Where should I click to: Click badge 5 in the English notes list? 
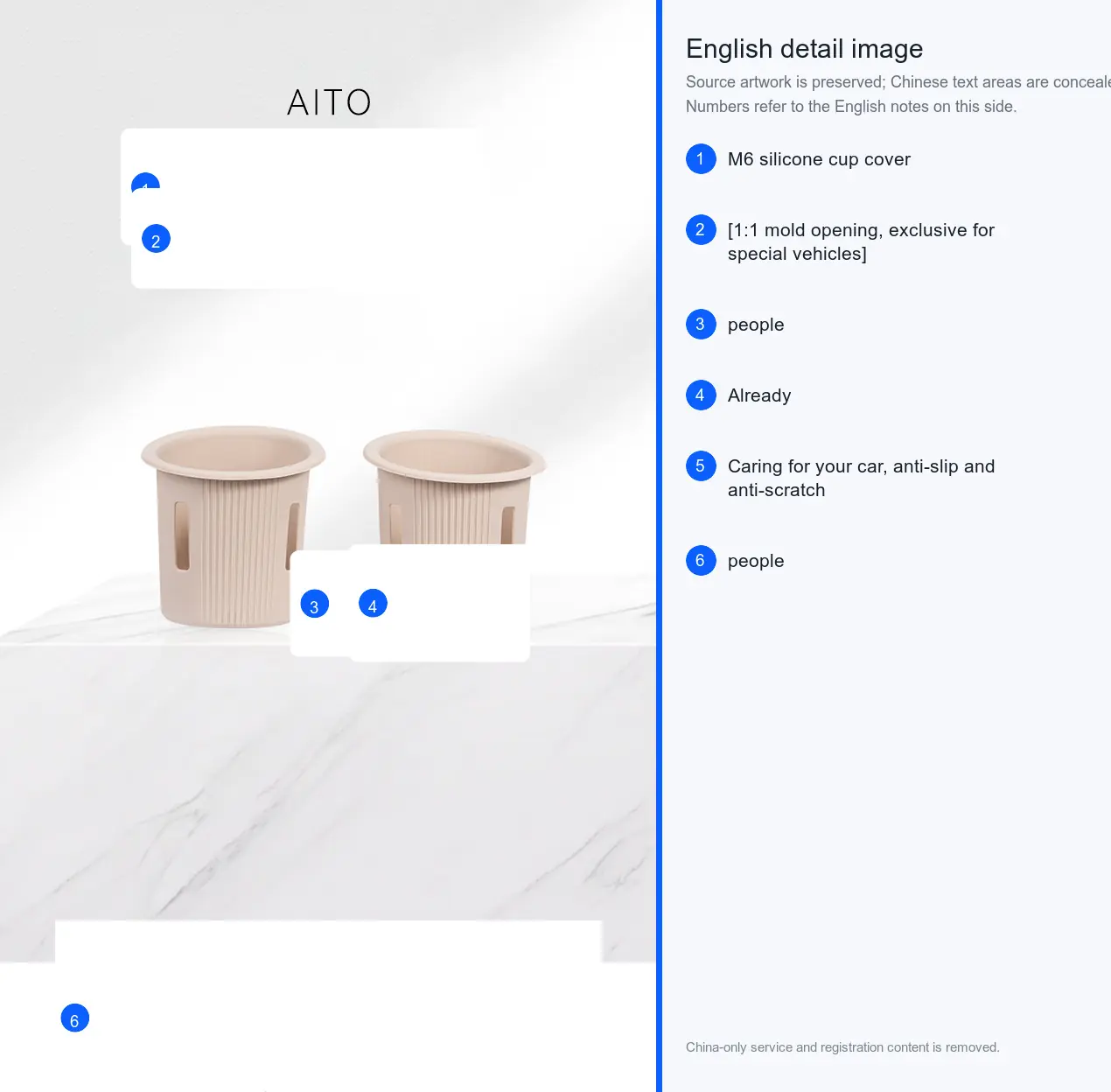(x=701, y=465)
